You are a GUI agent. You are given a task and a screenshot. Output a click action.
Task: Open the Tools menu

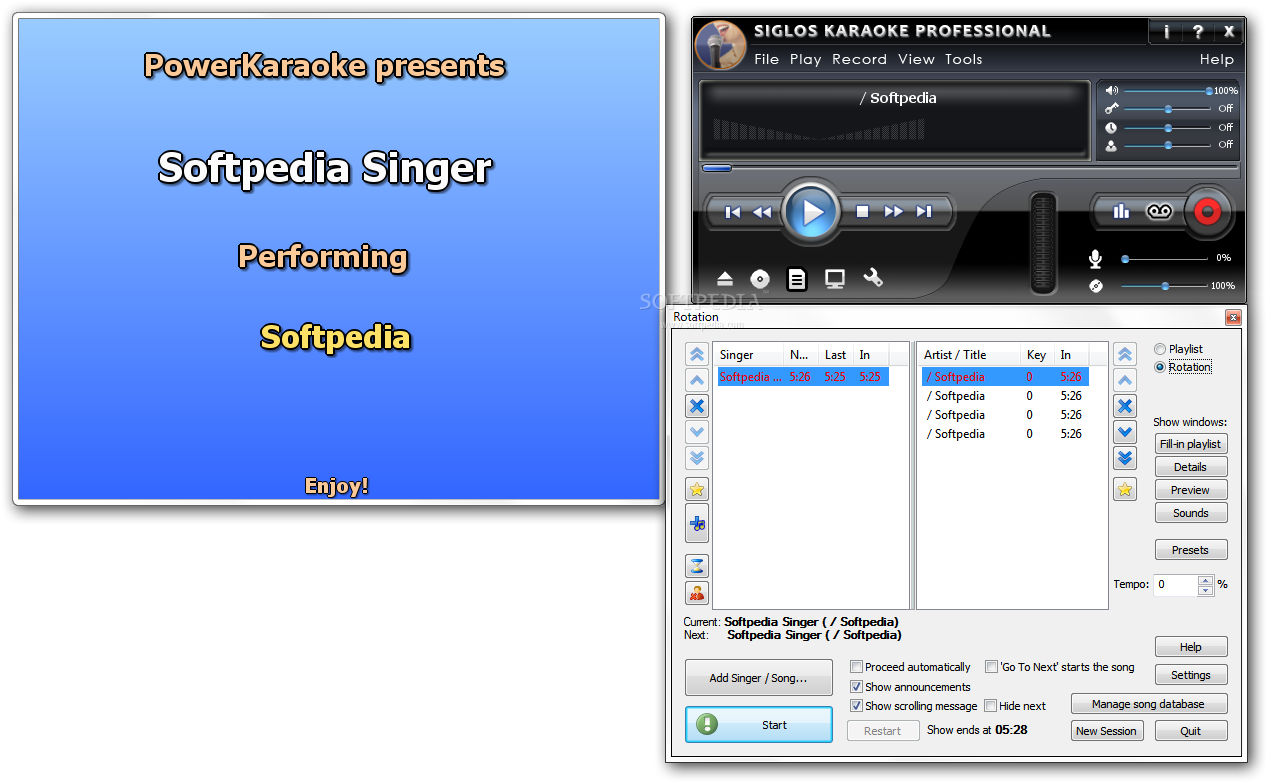(964, 59)
